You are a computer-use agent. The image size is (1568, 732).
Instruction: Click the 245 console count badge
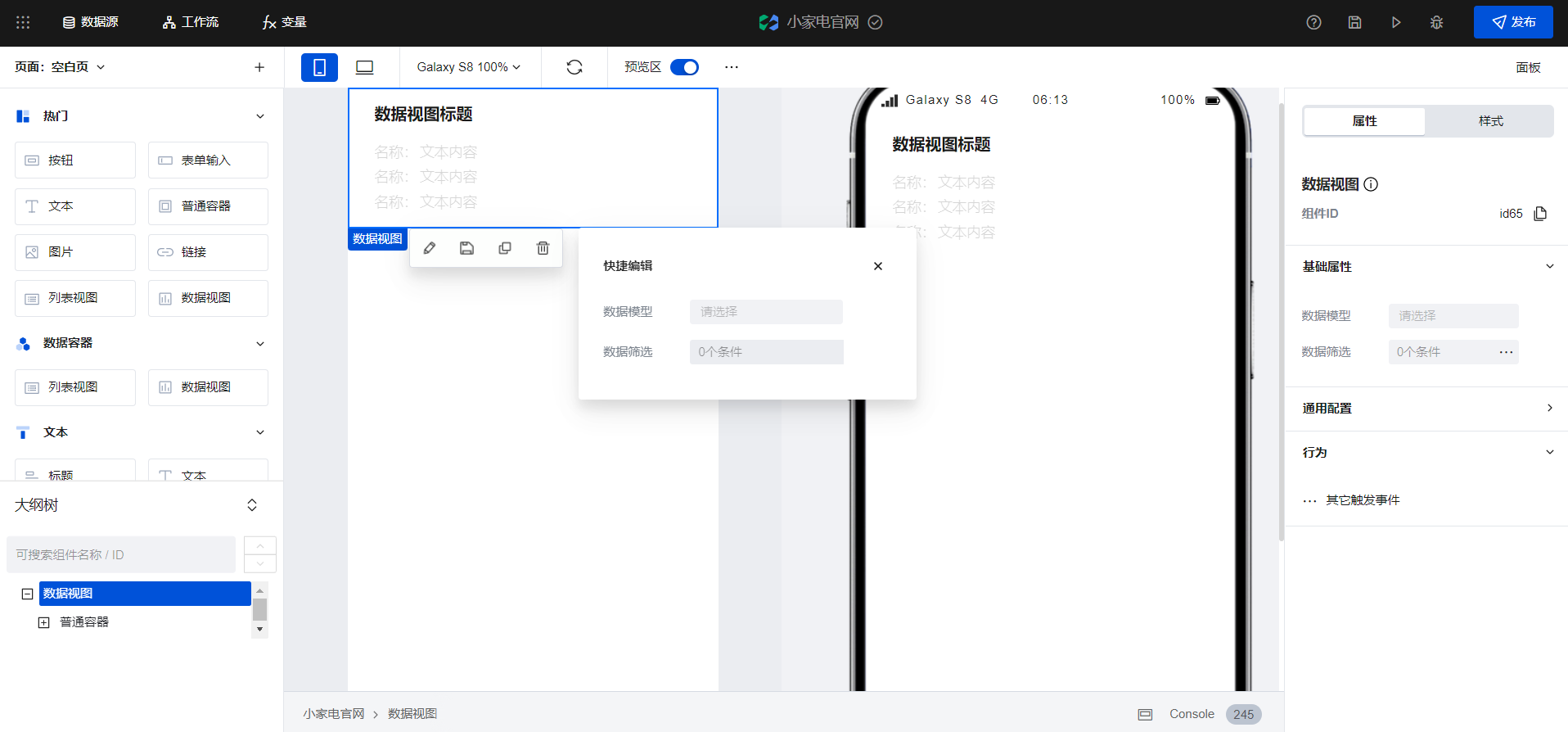(1243, 714)
